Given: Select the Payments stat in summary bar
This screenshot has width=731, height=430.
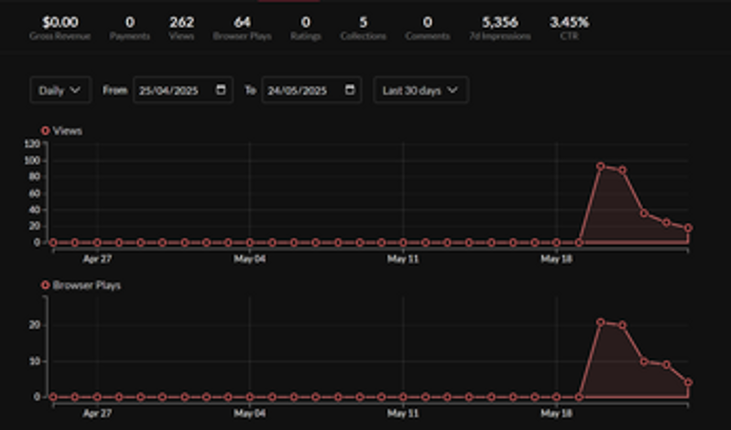Looking at the screenshot, I should pos(130,27).
